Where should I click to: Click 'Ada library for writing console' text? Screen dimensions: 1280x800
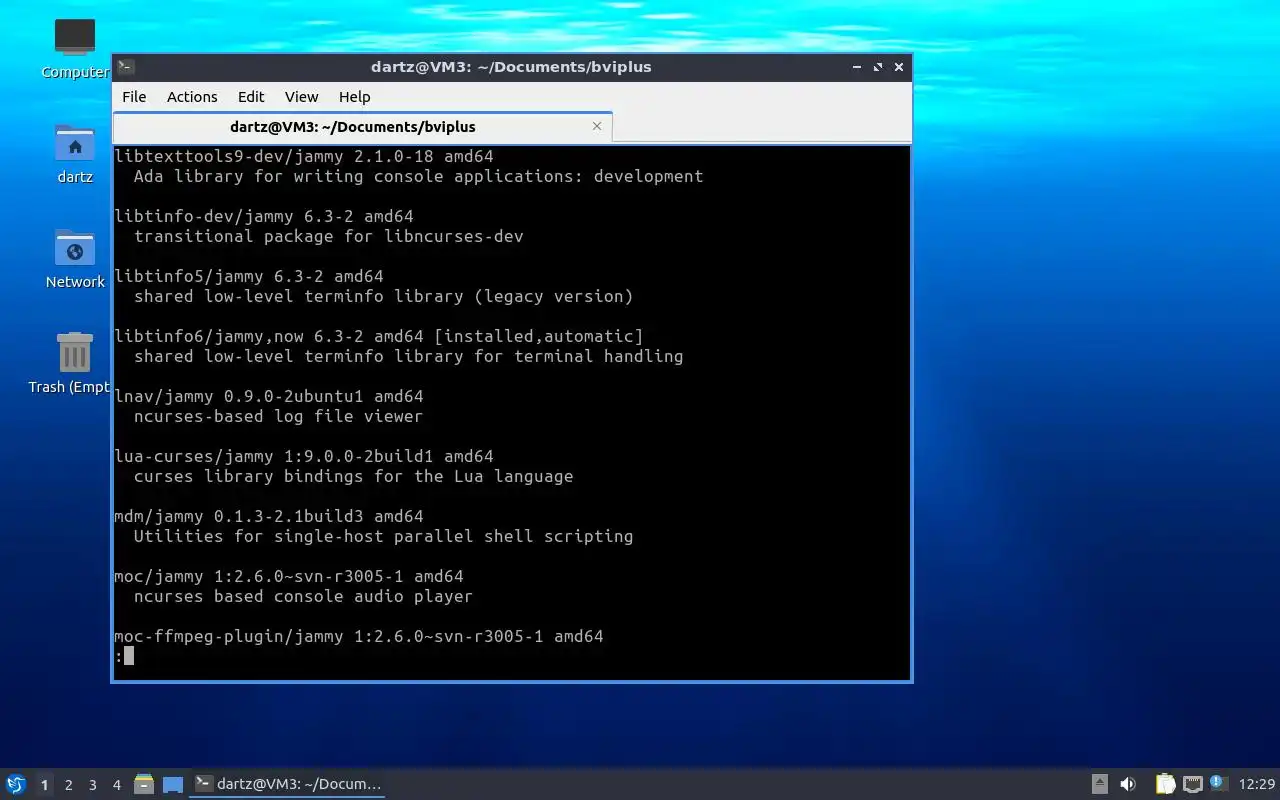288,176
